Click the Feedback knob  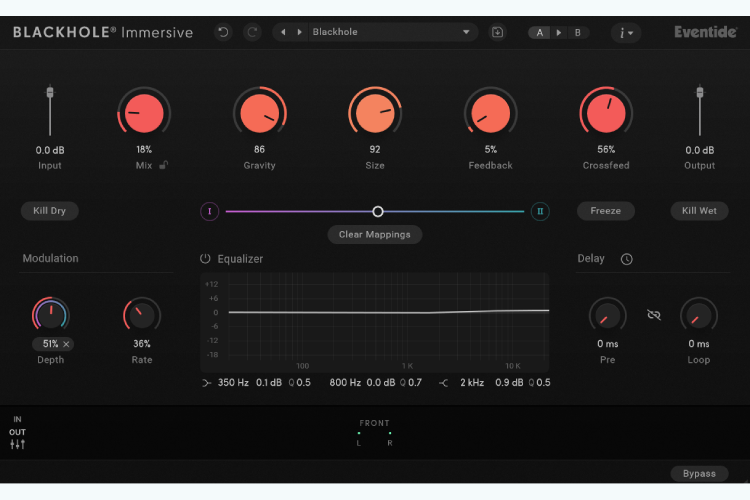coord(490,113)
